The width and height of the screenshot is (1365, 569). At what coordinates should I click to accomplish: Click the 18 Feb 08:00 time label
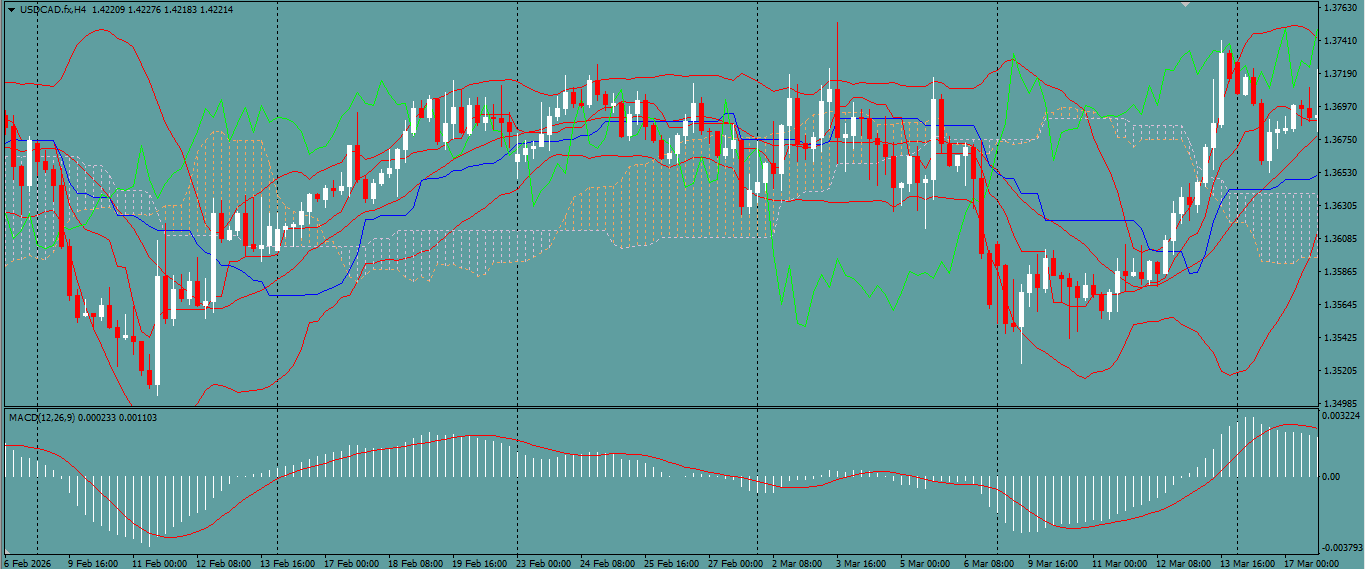point(416,563)
